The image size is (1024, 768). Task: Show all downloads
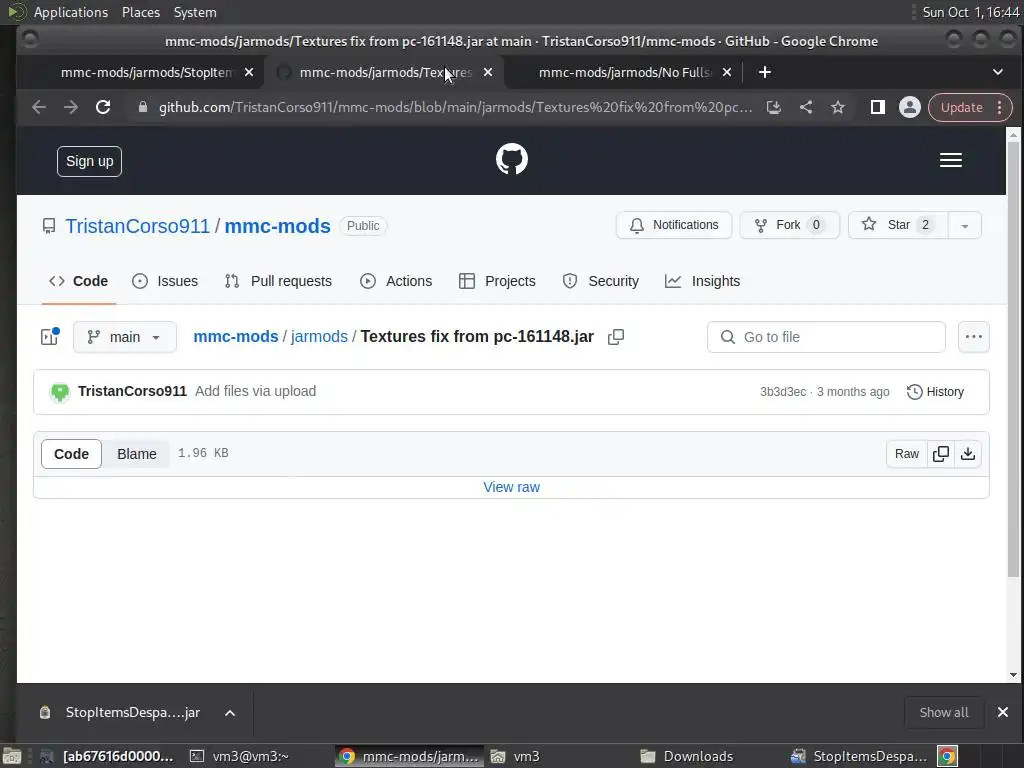(944, 712)
